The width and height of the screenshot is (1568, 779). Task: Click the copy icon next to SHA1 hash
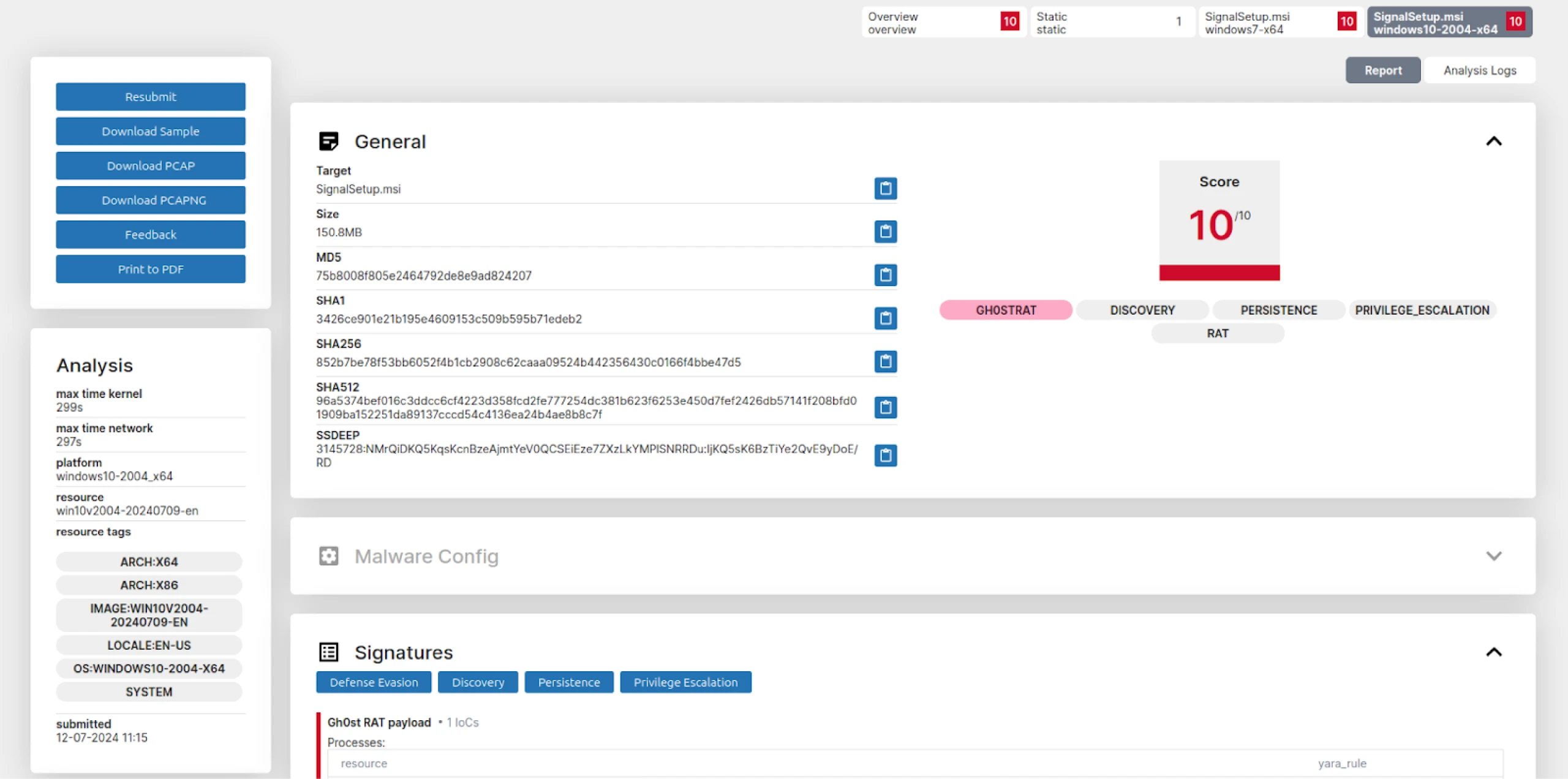click(x=885, y=318)
